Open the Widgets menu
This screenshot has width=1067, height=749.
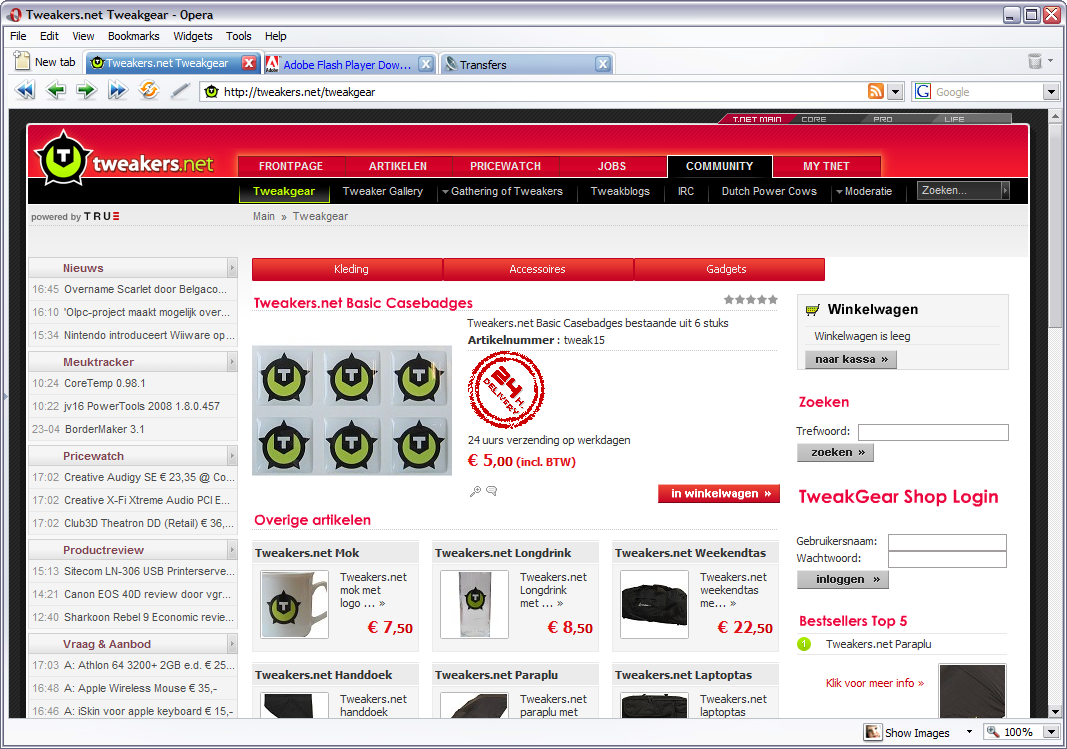[x=193, y=36]
